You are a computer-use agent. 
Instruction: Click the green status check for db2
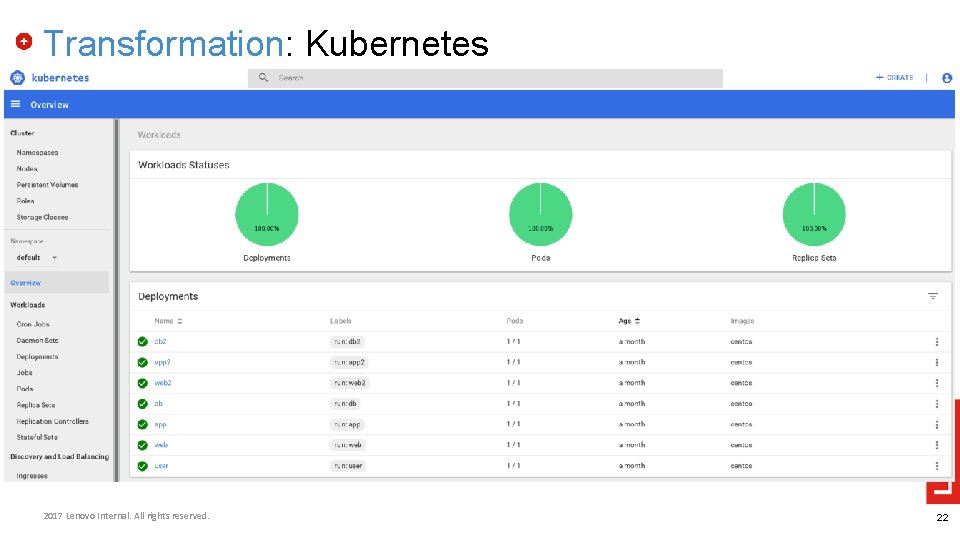coord(143,342)
